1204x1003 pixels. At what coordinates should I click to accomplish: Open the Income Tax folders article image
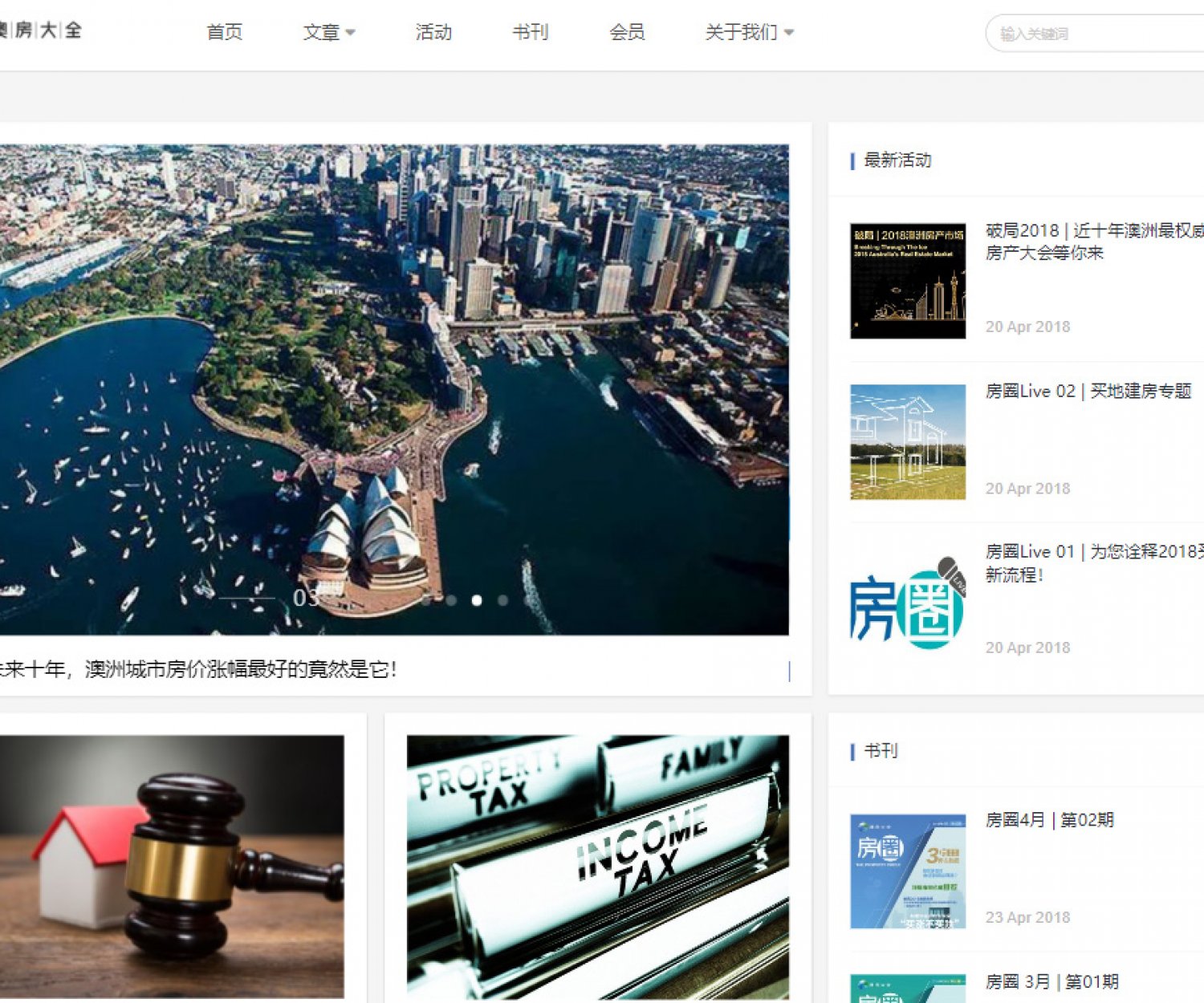tap(597, 867)
